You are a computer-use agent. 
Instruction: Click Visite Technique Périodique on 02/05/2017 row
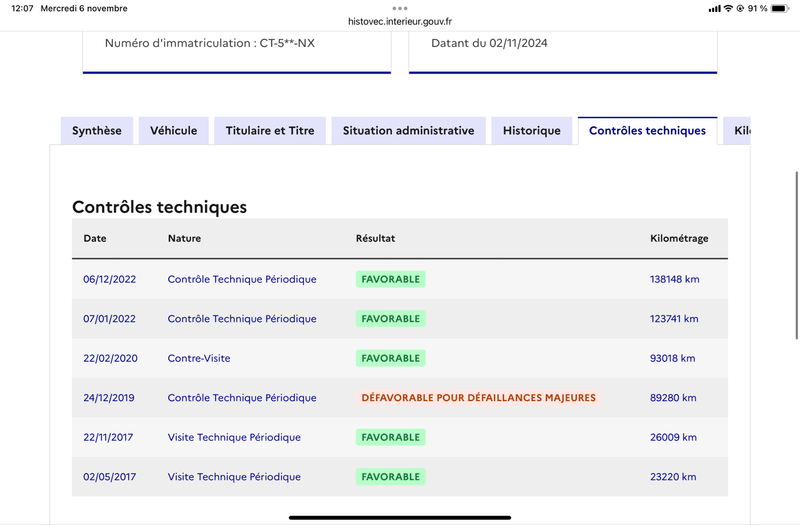tap(234, 477)
